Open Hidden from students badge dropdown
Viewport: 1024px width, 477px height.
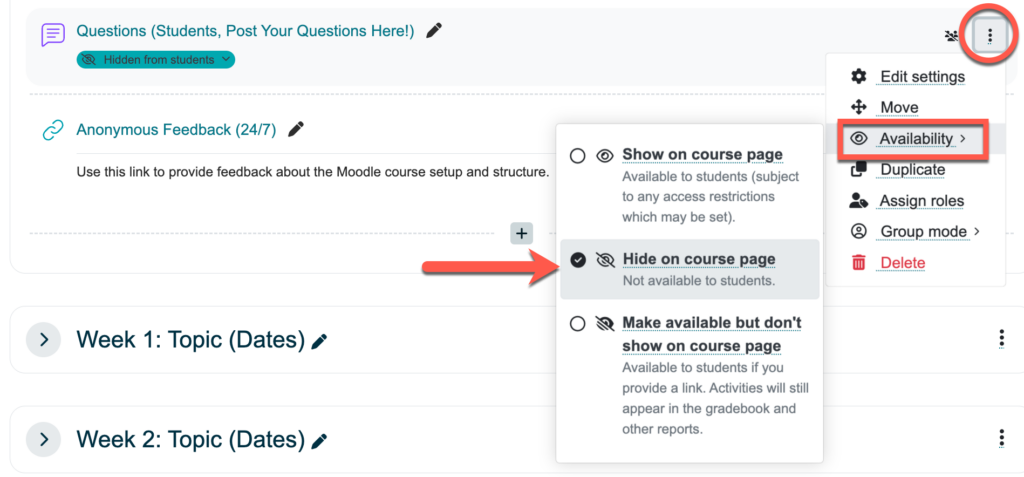155,60
